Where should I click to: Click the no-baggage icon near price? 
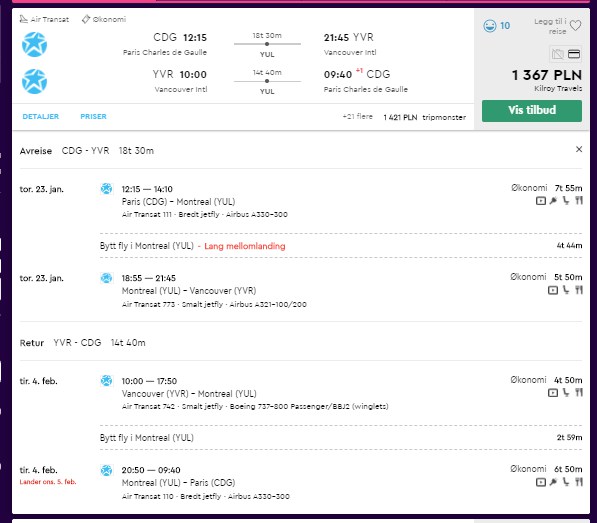pyautogui.click(x=557, y=54)
